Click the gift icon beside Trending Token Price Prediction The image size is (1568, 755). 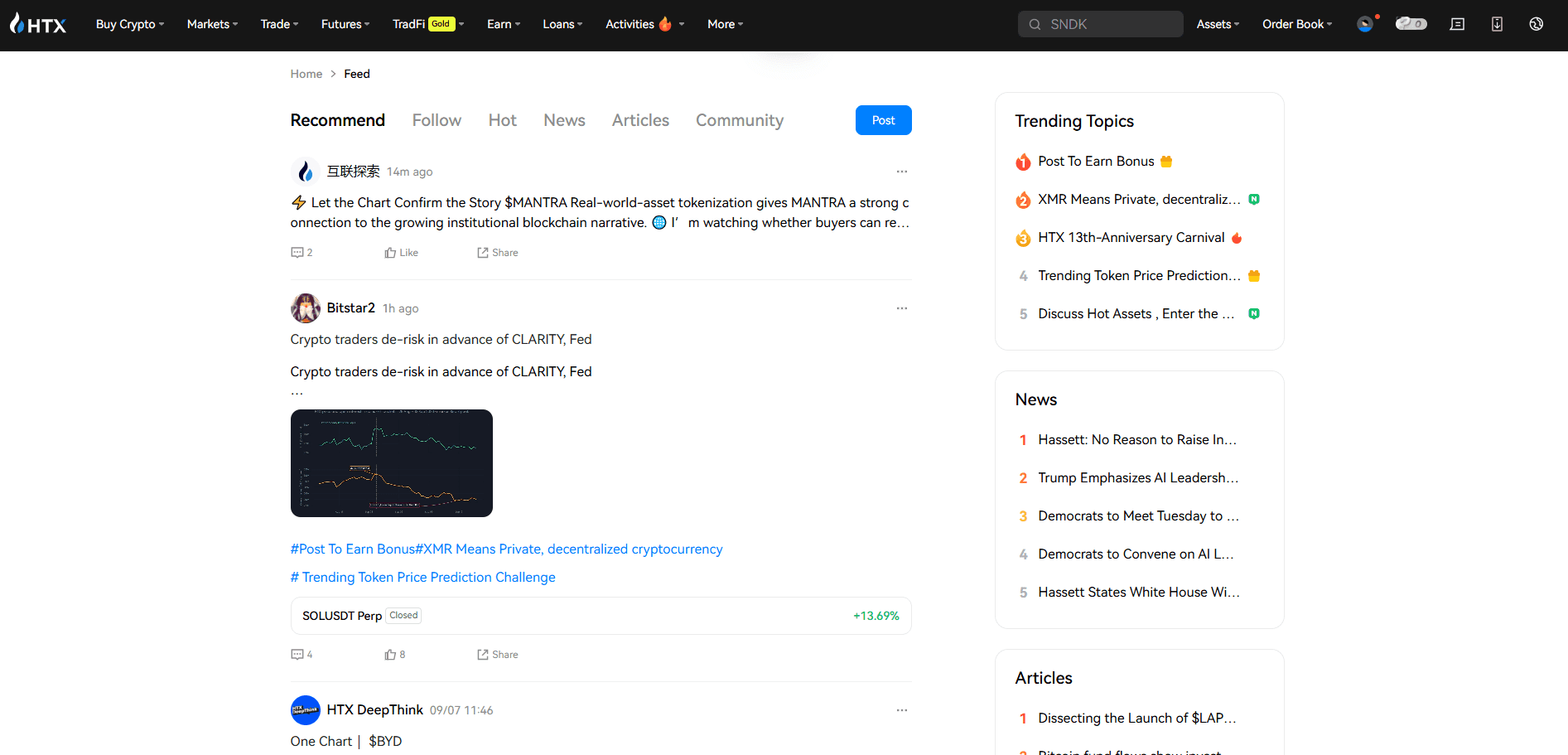pyautogui.click(x=1254, y=276)
